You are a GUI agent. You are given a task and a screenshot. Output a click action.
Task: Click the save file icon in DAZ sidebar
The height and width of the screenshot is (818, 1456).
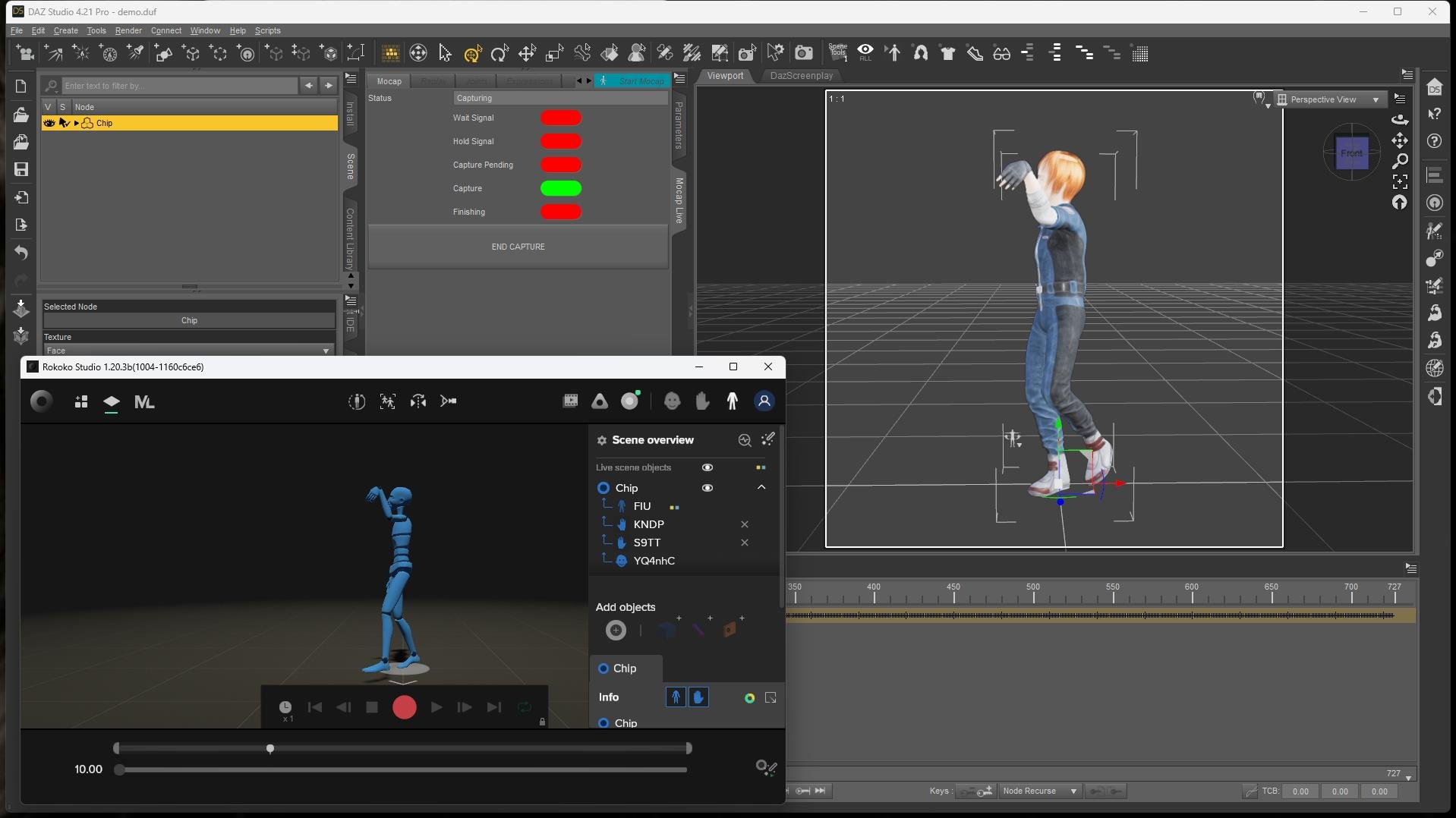(x=21, y=169)
